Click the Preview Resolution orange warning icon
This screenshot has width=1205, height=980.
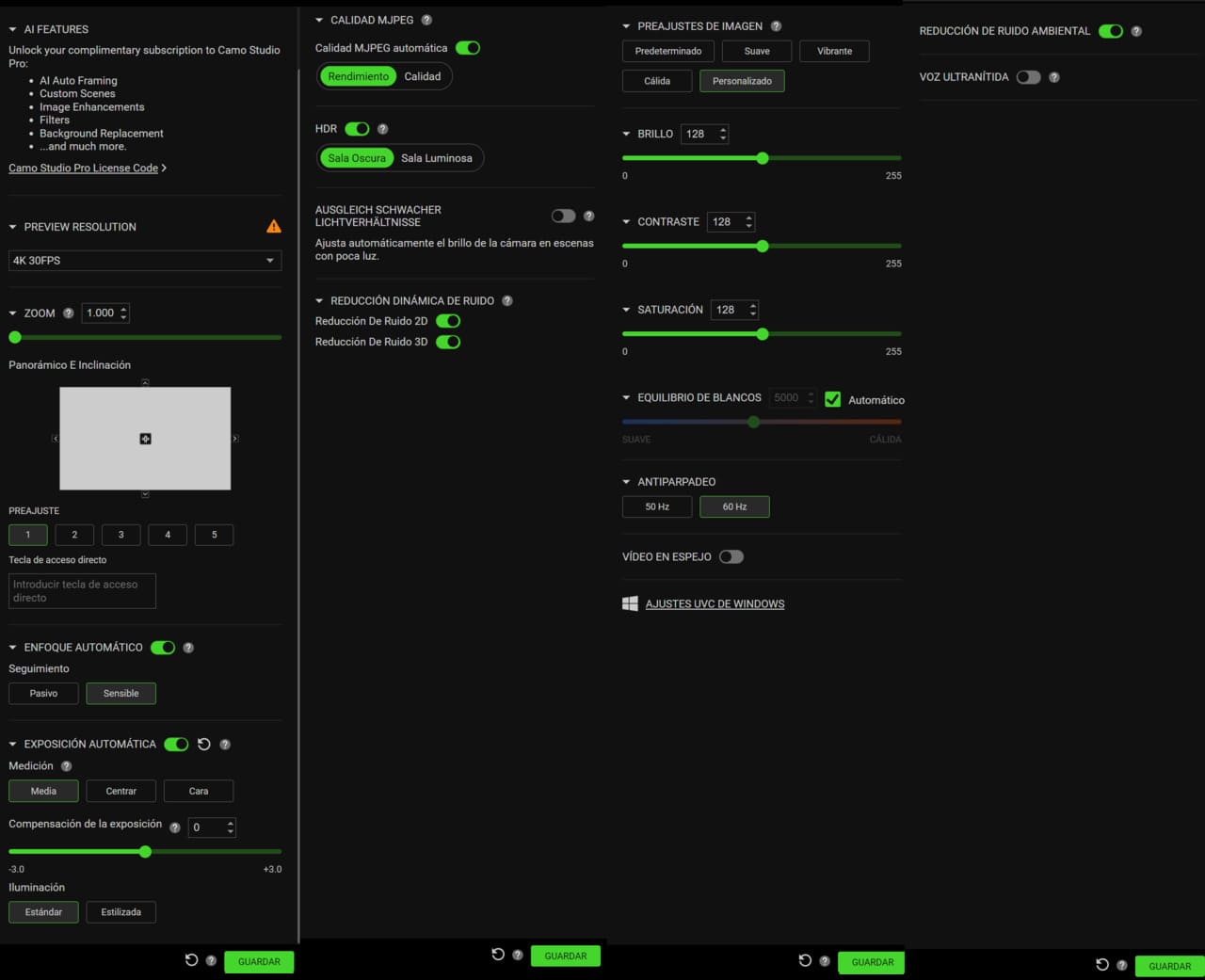pyautogui.click(x=273, y=226)
